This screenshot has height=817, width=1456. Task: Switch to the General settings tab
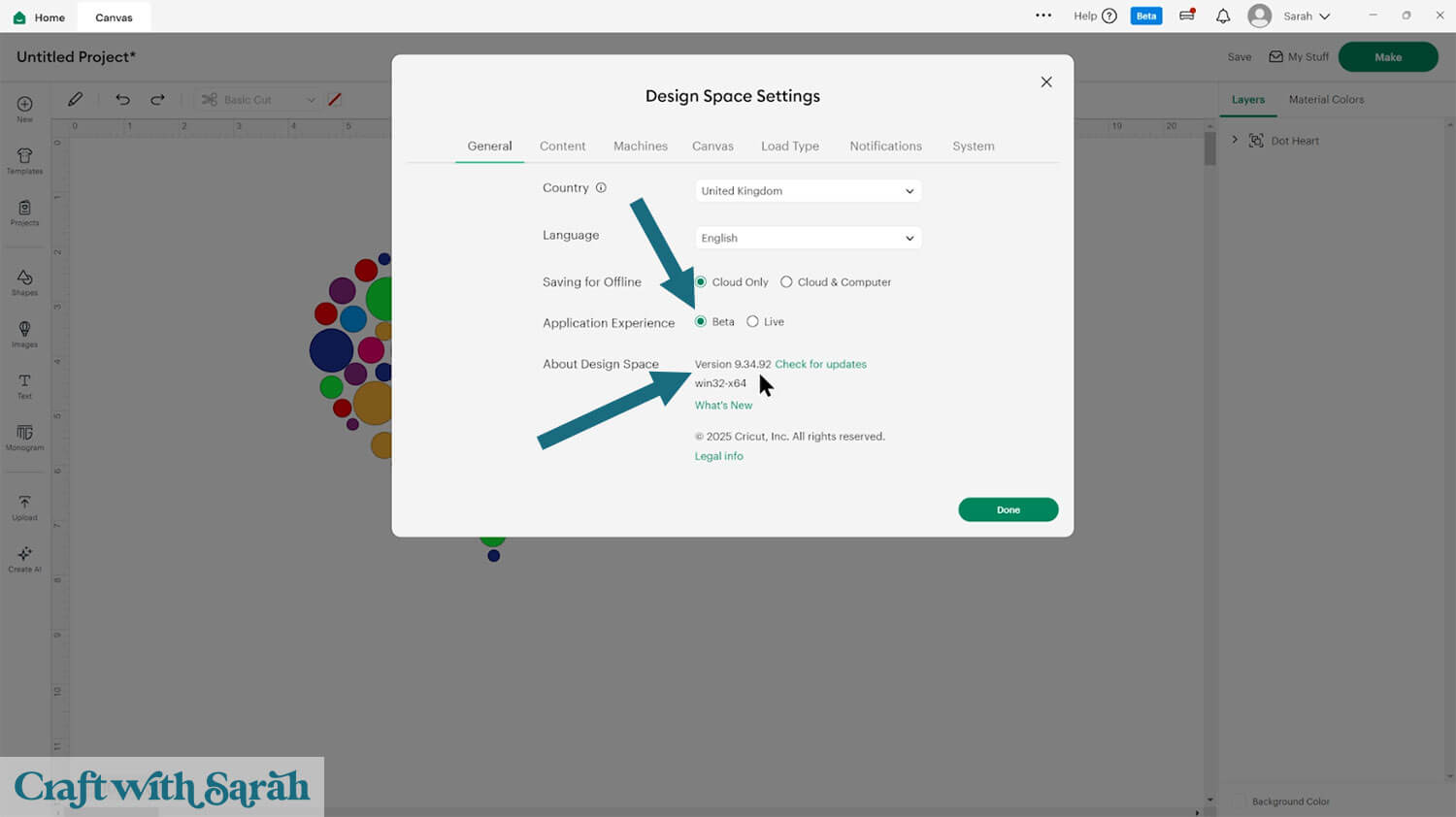coord(489,146)
